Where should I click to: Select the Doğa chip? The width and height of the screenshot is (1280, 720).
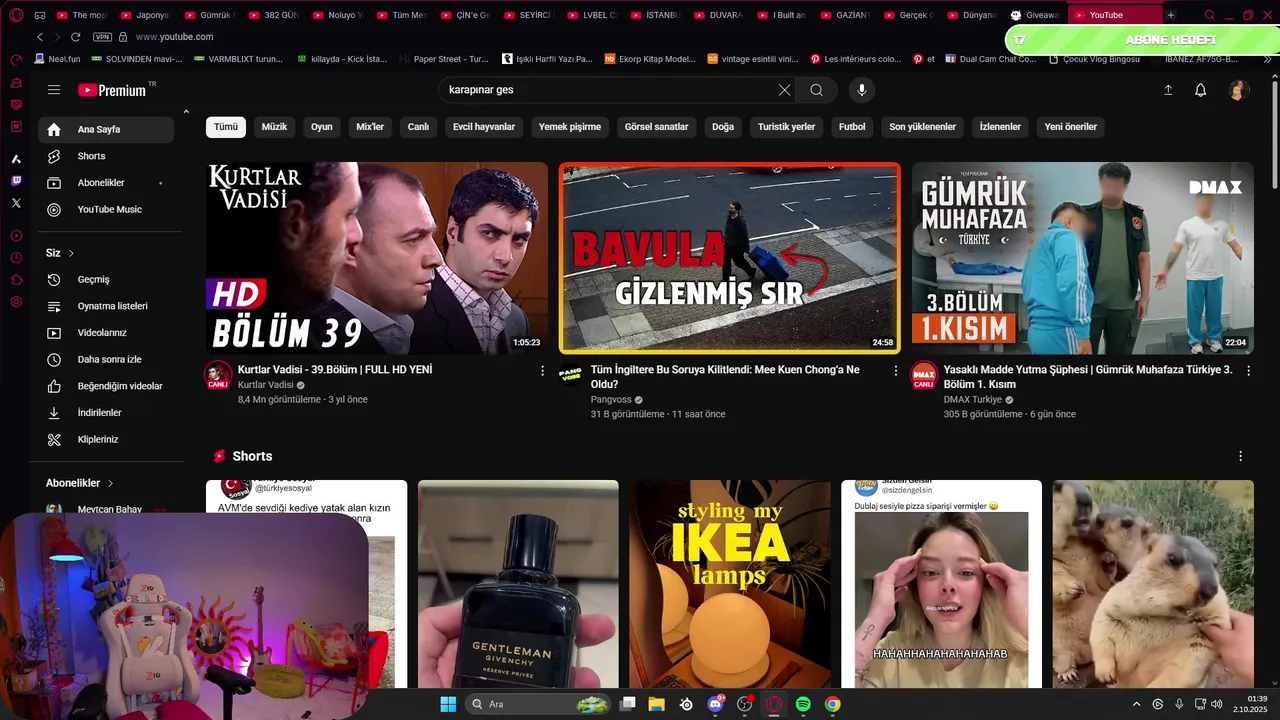[x=723, y=127]
